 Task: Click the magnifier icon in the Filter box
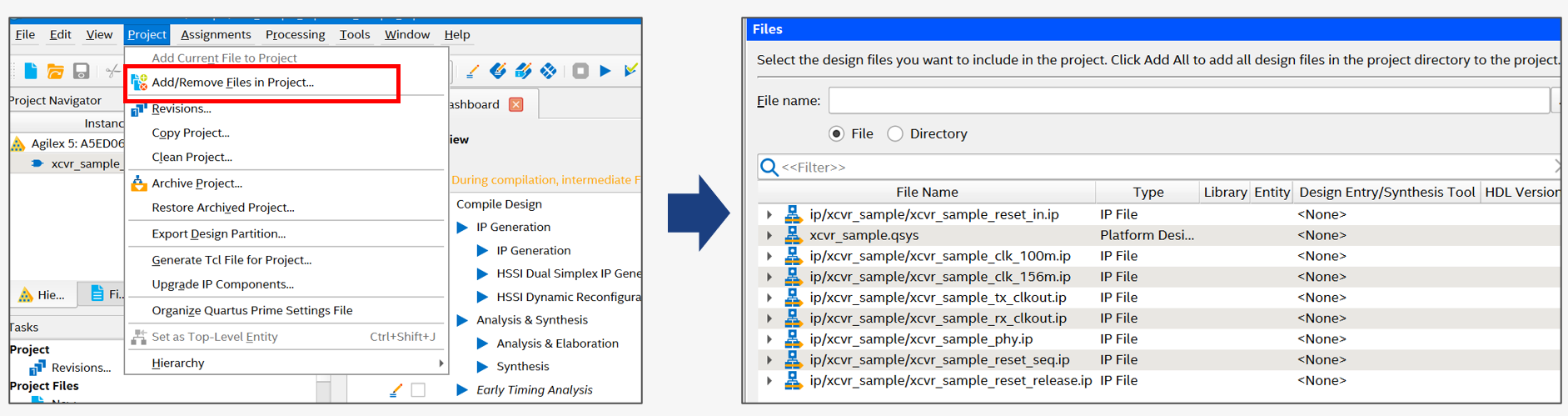(769, 168)
